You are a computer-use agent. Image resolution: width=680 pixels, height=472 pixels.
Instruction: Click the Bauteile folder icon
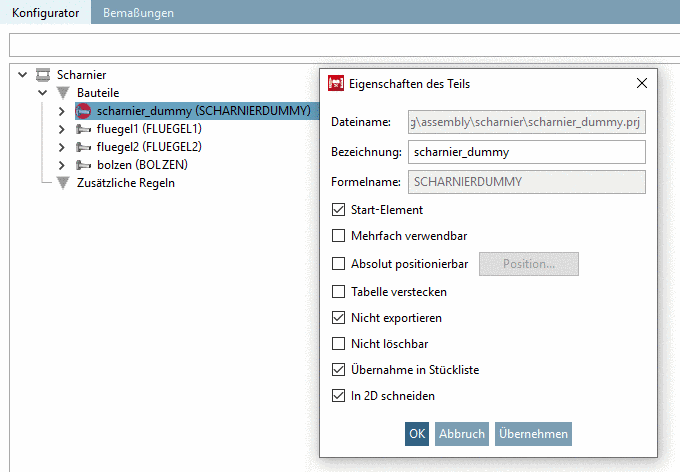click(64, 93)
